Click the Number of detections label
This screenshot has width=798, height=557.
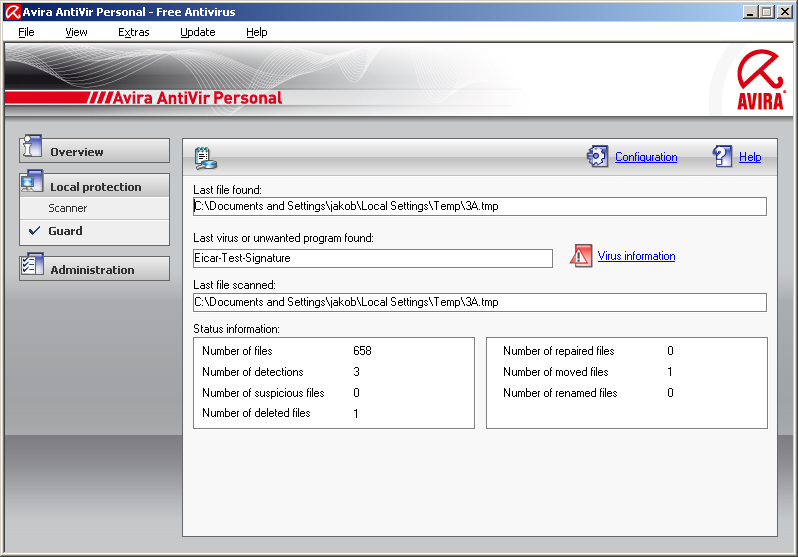252,372
